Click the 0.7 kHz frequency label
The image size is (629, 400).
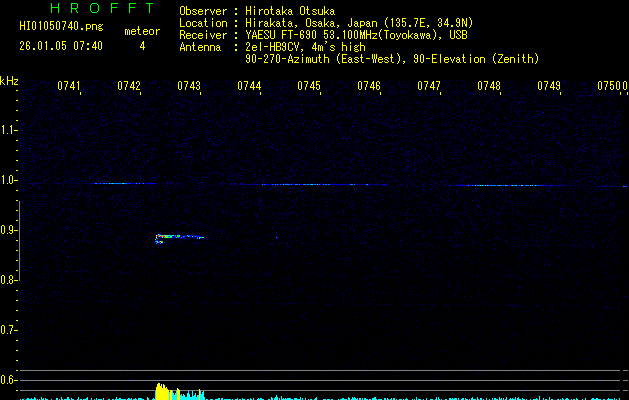point(9,330)
